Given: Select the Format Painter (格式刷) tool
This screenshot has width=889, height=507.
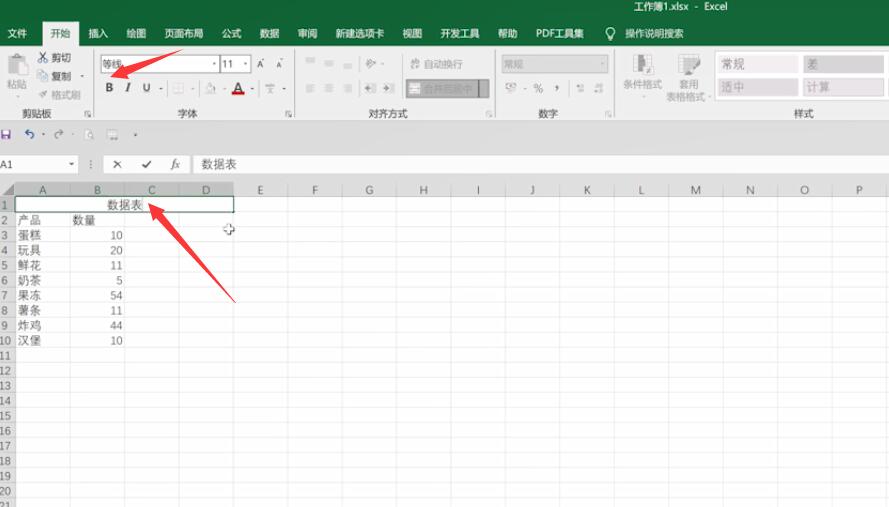Looking at the screenshot, I should coord(60,95).
